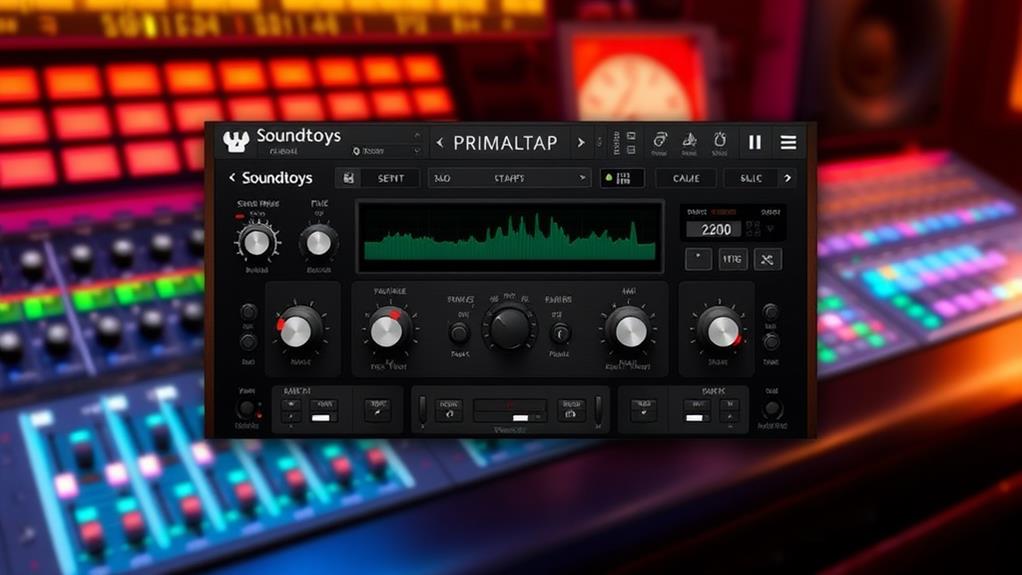This screenshot has width=1022, height=575.
Task: Click headphone icon button in bottom center panel
Action: [x=449, y=410]
